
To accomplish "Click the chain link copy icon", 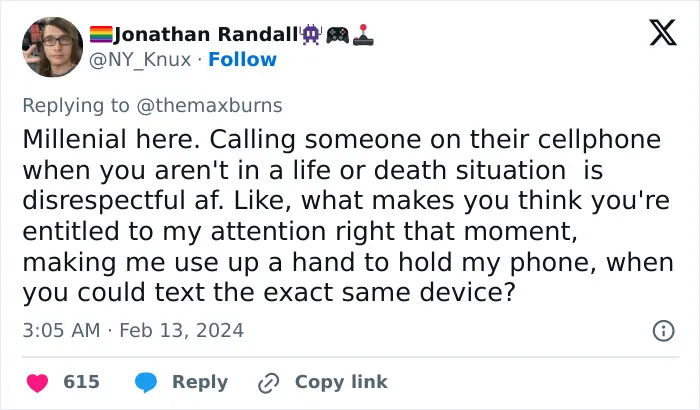I will pos(269,383).
